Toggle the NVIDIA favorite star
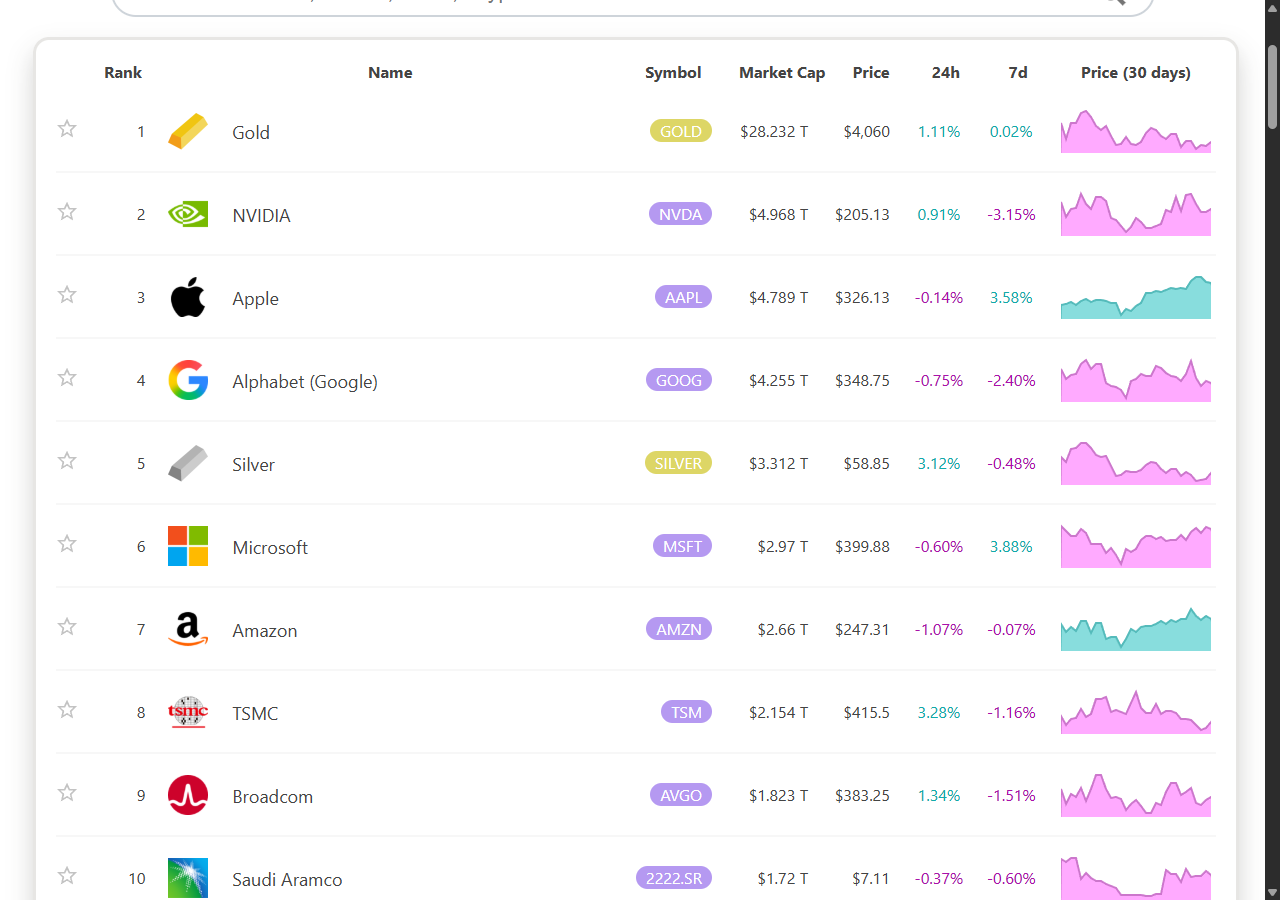 pyautogui.click(x=67, y=211)
